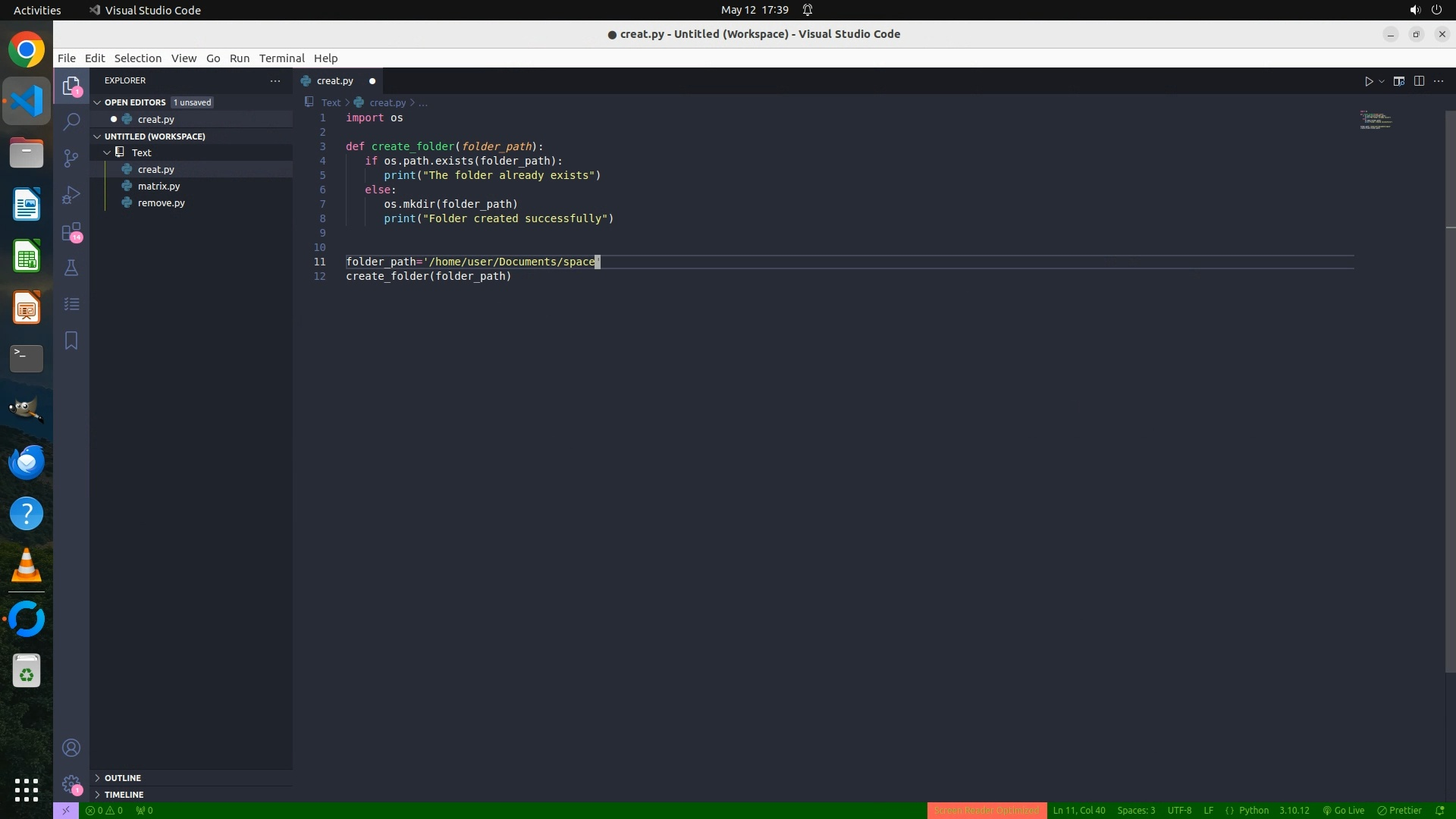Open the Testing flask icon
Image resolution: width=1456 pixels, height=819 pixels.
click(71, 268)
